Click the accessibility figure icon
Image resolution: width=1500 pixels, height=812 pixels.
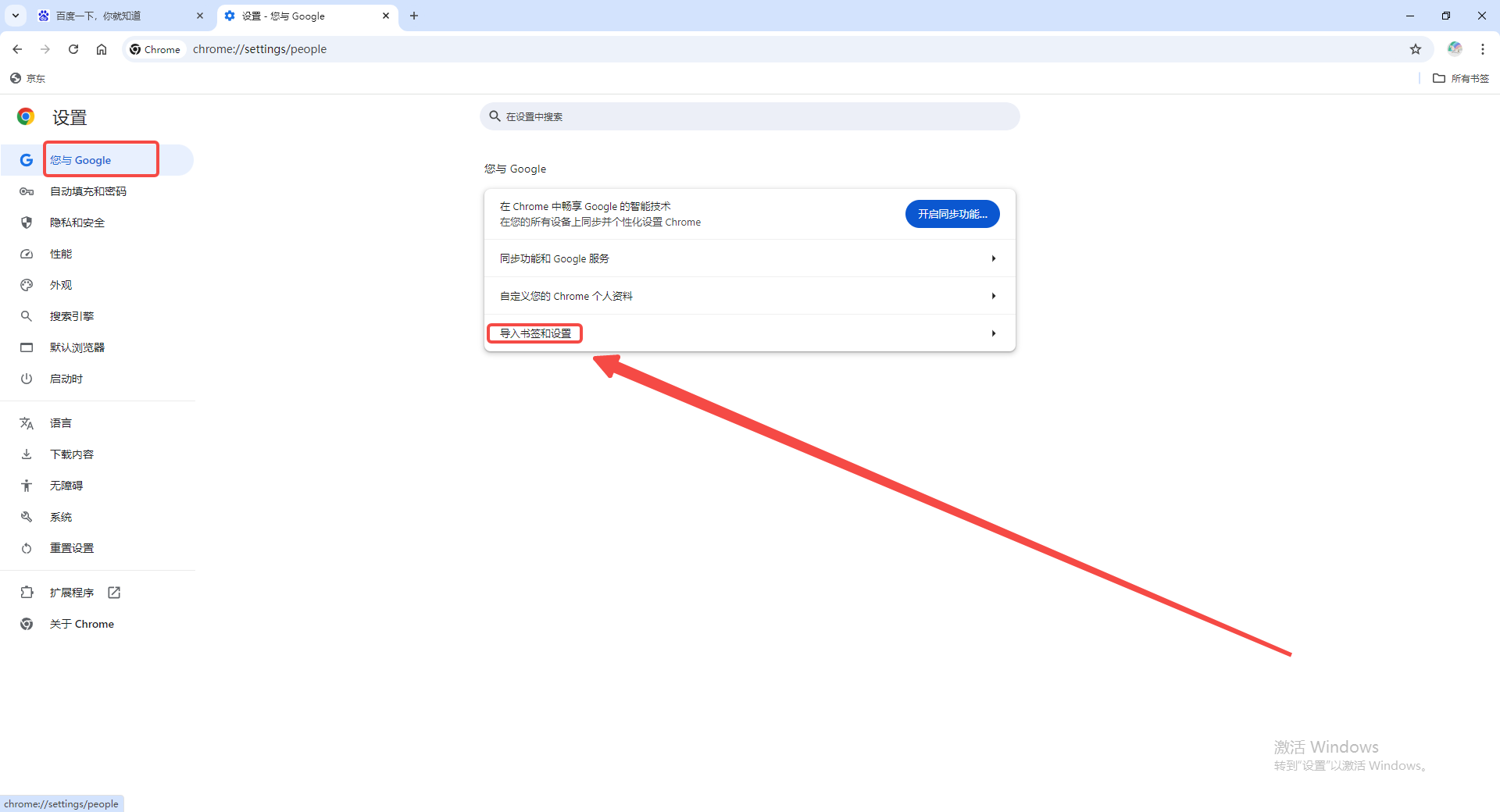[x=27, y=486]
